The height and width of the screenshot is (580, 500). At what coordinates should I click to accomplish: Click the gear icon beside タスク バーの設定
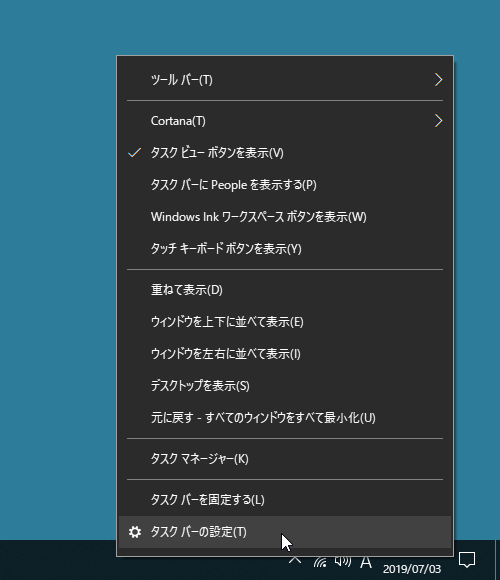pos(135,532)
